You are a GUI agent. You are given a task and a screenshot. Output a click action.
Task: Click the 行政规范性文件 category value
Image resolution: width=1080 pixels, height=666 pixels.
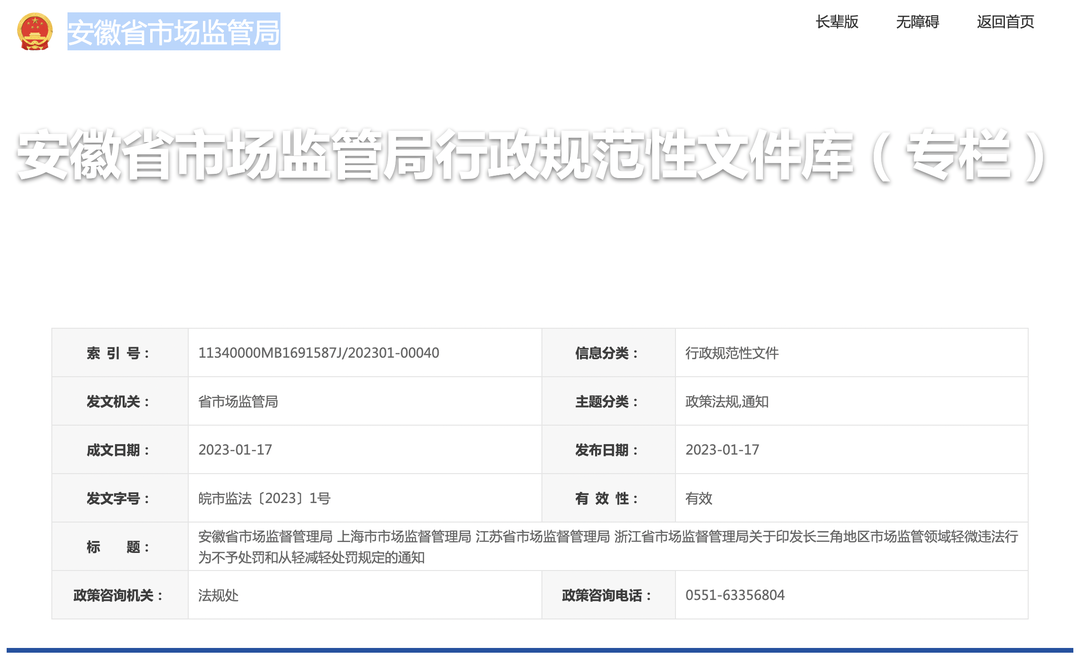point(731,353)
